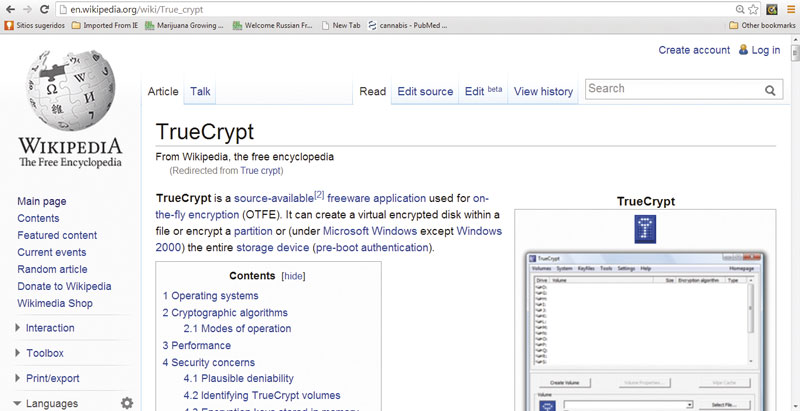800x411 pixels.
Task: Open the View history tab
Action: click(x=543, y=91)
